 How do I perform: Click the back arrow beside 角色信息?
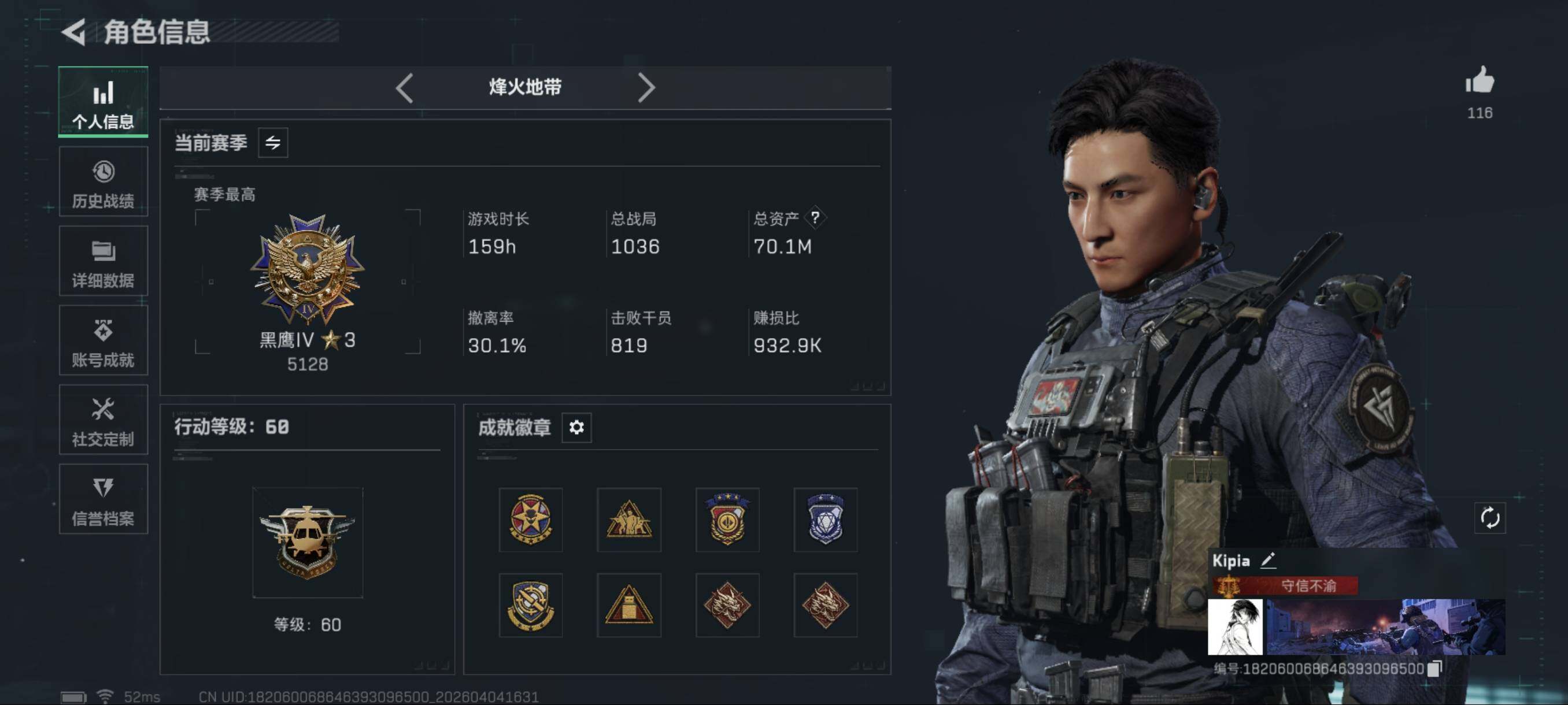[74, 32]
